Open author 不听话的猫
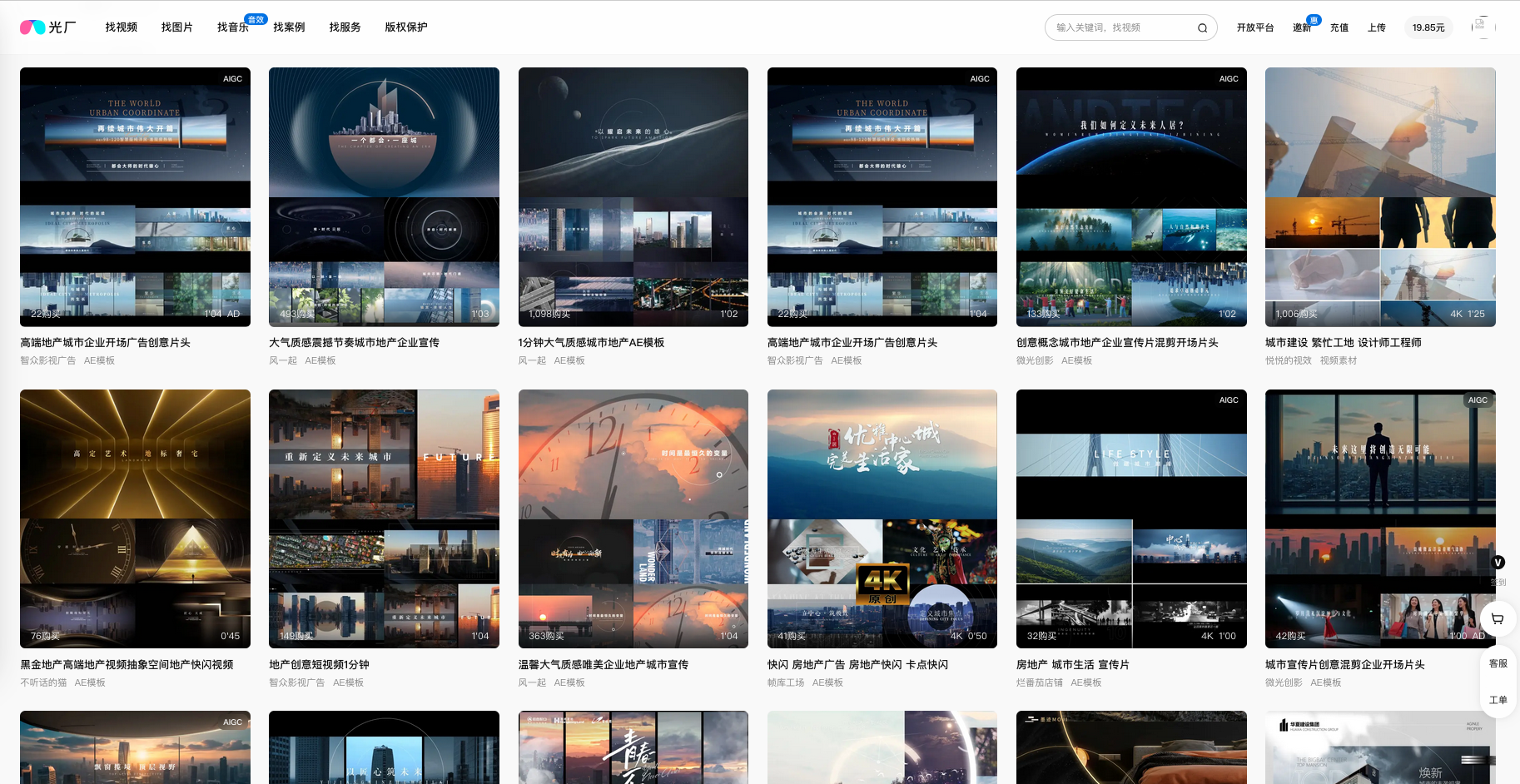The image size is (1520, 784). tap(43, 682)
